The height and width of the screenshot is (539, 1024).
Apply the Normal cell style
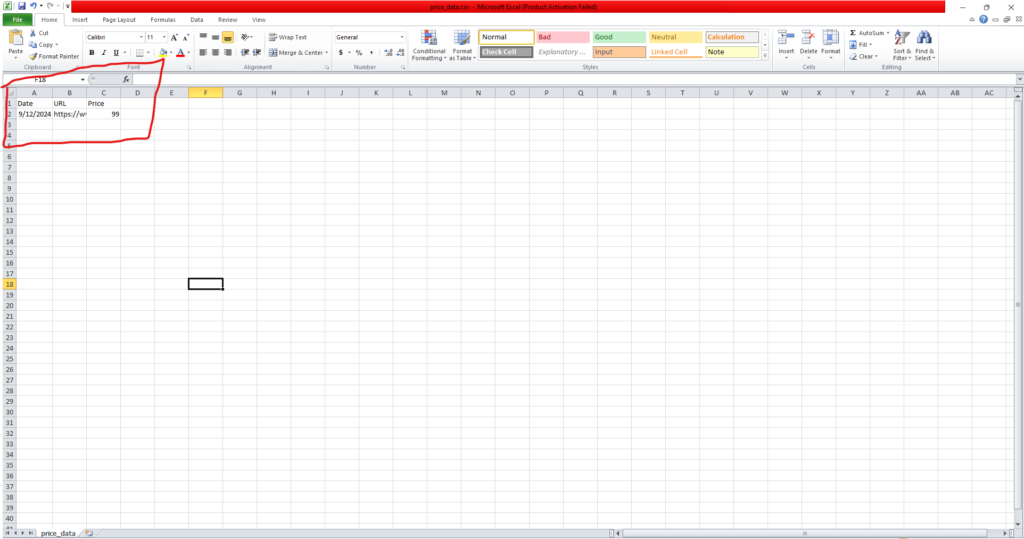pos(506,37)
